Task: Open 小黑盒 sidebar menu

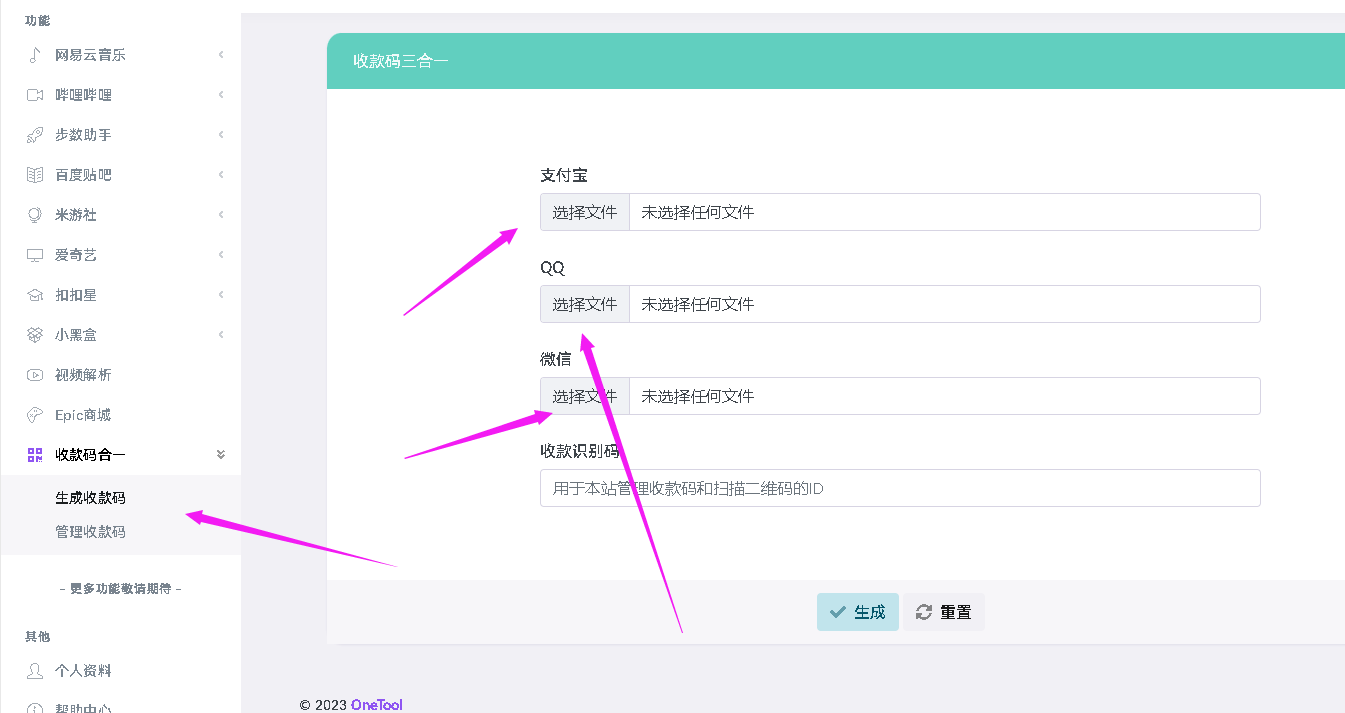Action: 120,335
